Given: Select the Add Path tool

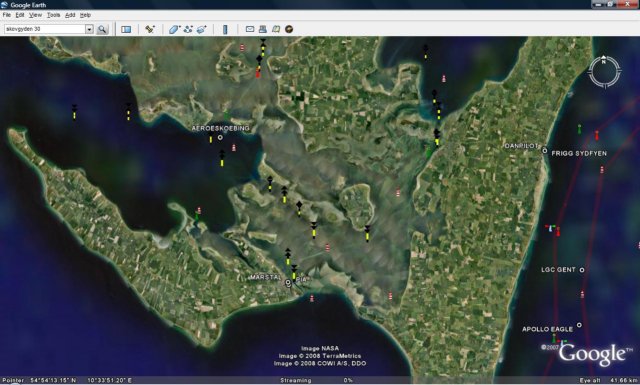Looking at the screenshot, I should (x=188, y=29).
